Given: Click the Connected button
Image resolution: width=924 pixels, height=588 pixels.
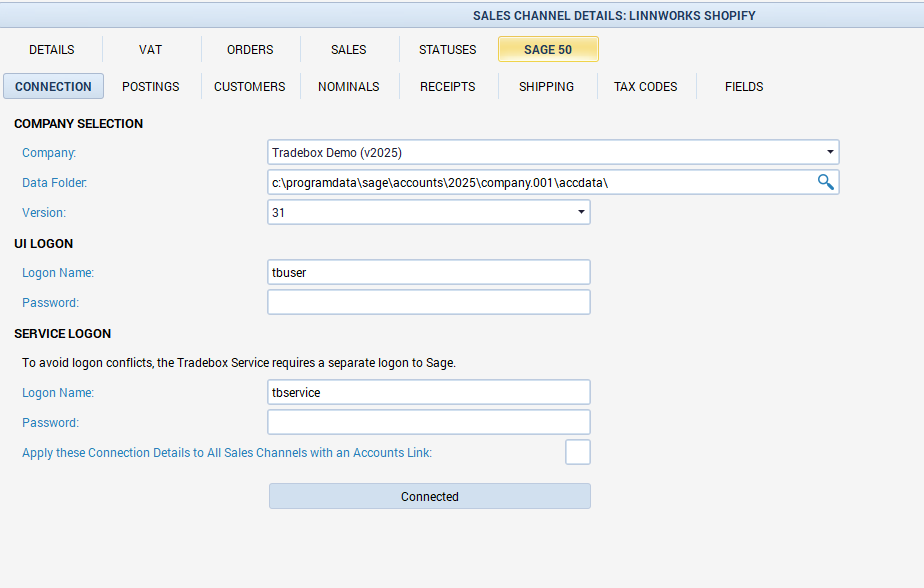Looking at the screenshot, I should pos(430,496).
